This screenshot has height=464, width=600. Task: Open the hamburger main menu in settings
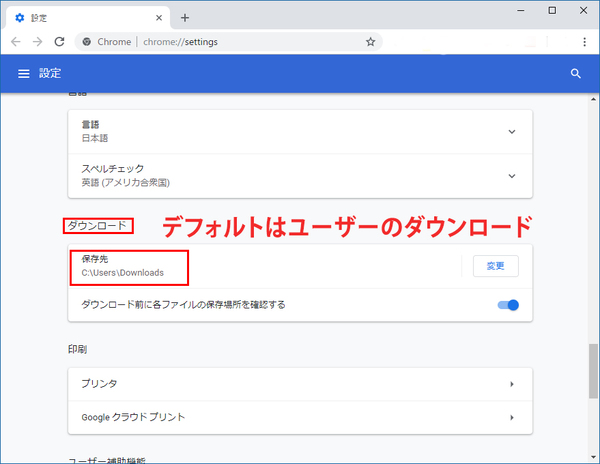(23, 73)
